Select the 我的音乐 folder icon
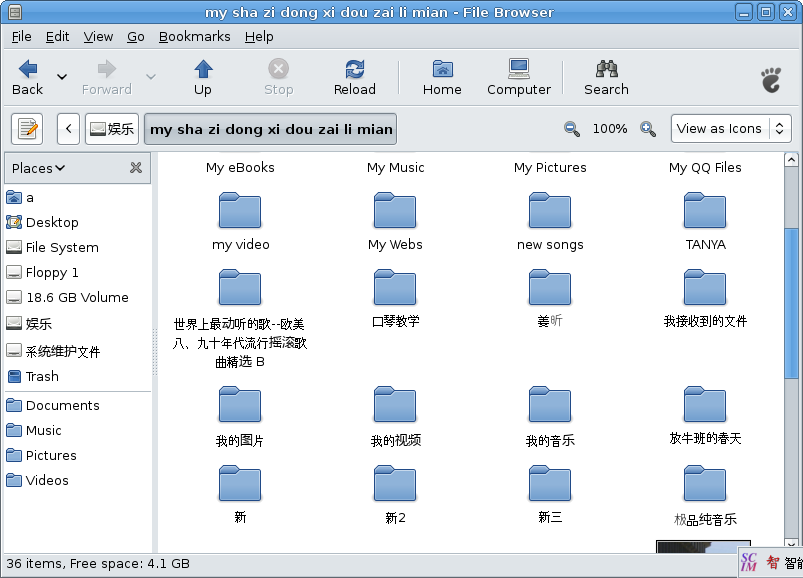The image size is (803, 578). (550, 404)
